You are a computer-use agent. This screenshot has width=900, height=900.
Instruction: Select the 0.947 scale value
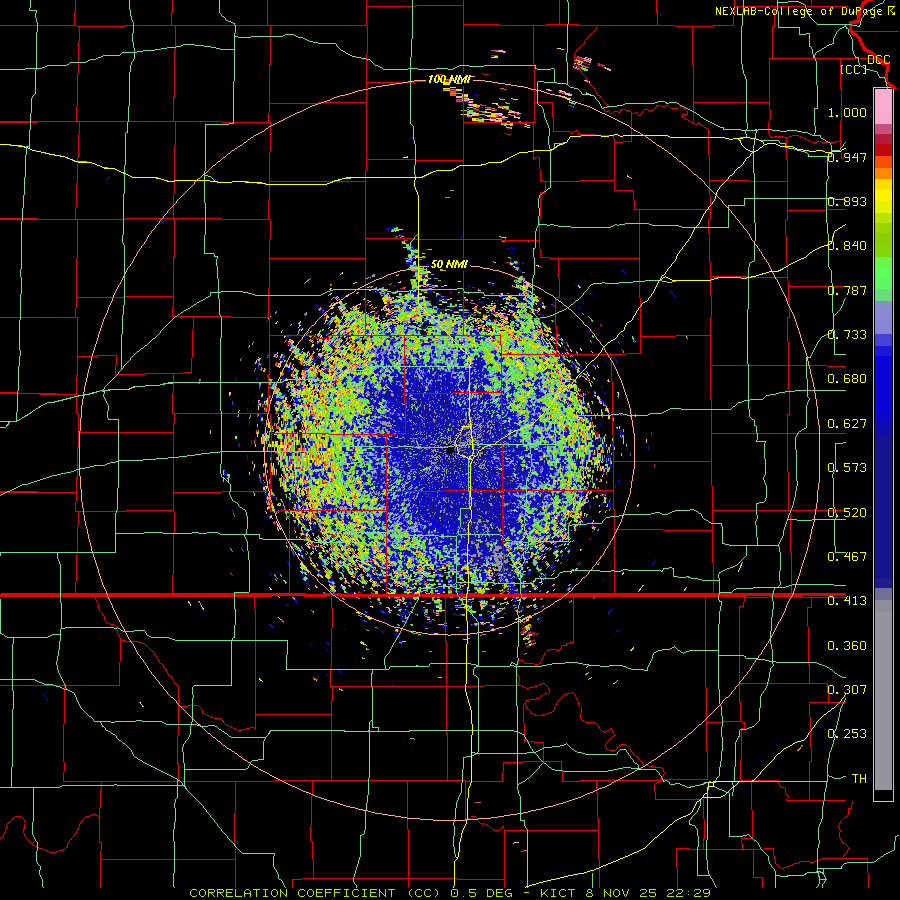tap(847, 157)
